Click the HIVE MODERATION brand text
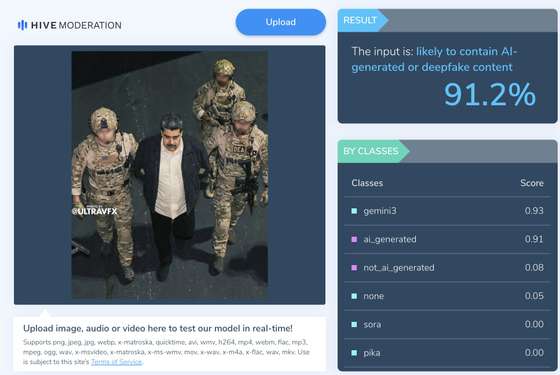 tap(76, 25)
